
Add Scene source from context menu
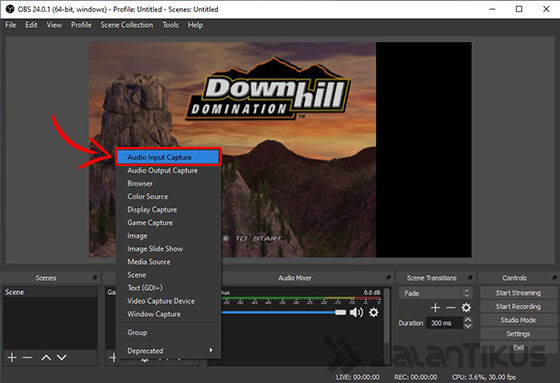pyautogui.click(x=168, y=275)
